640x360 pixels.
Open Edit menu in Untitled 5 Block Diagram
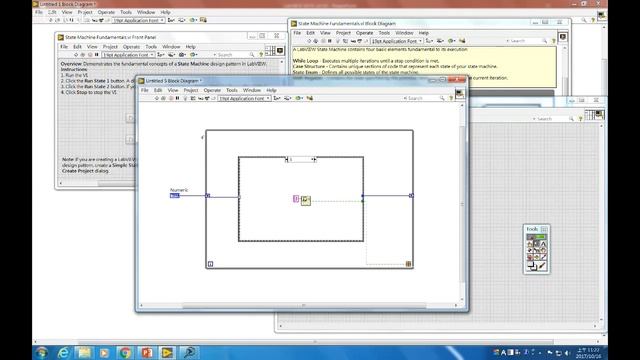158,90
